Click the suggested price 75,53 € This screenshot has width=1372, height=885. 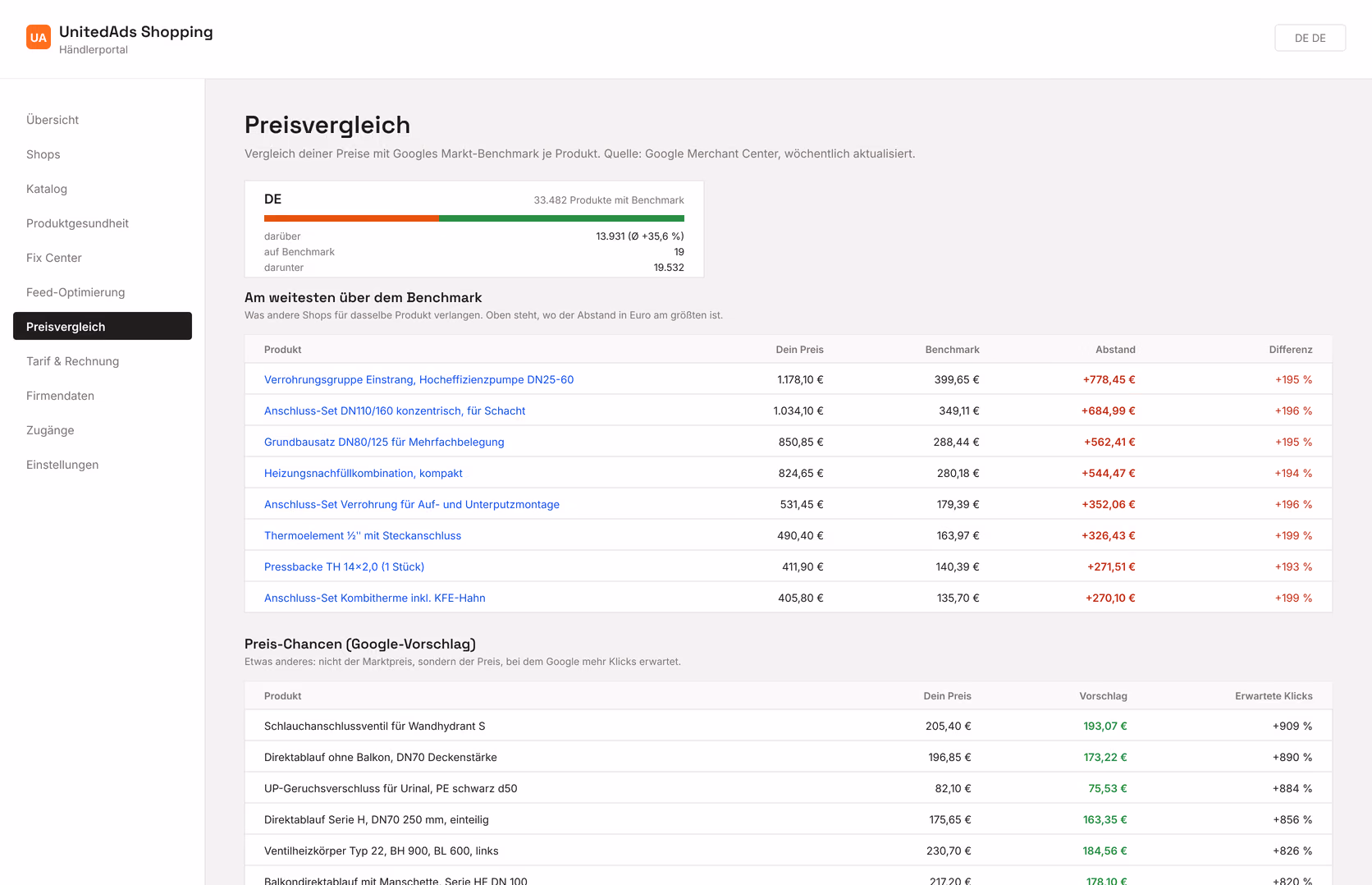pyautogui.click(x=1108, y=788)
